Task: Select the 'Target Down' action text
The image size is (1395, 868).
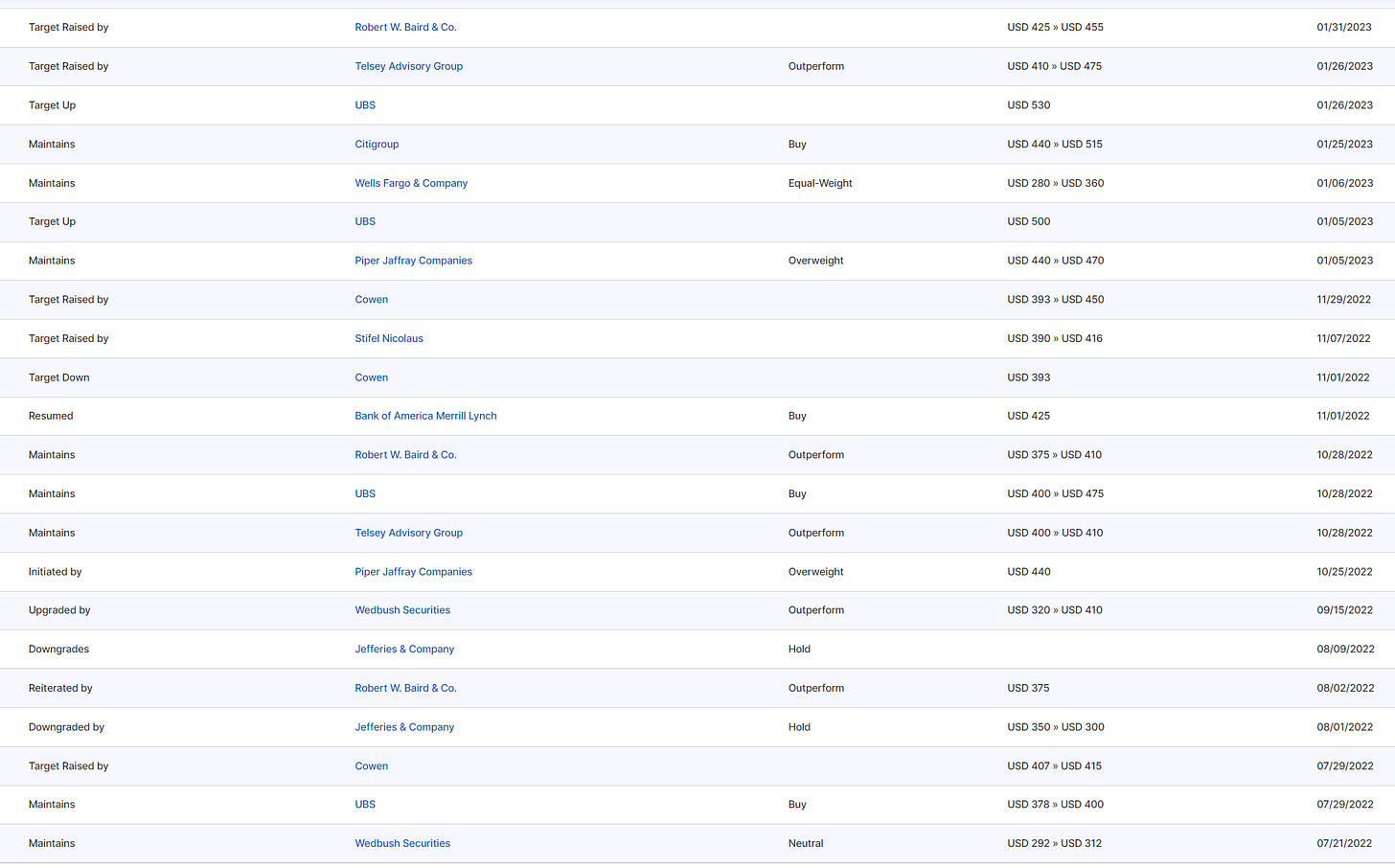Action: tap(58, 377)
